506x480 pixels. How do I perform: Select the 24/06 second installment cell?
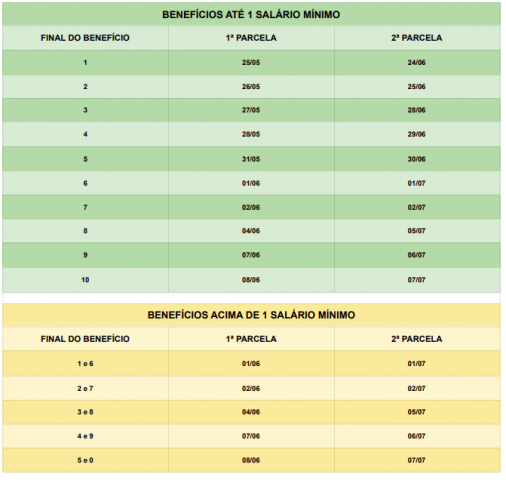click(417, 63)
